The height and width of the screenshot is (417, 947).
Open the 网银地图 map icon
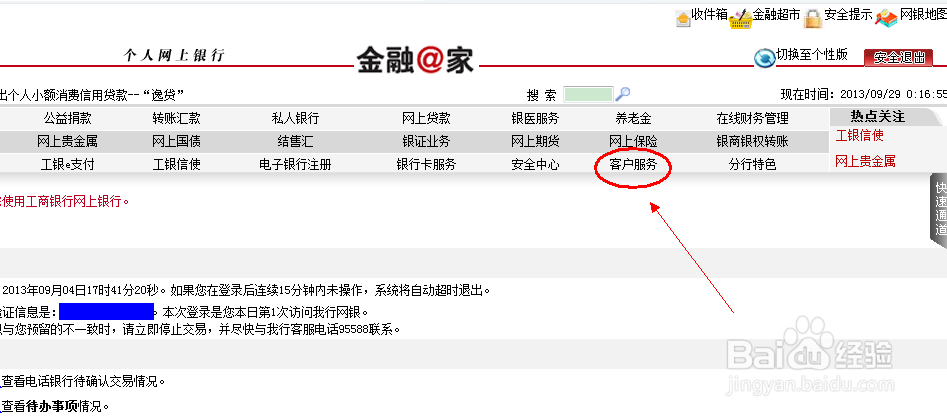tap(887, 18)
